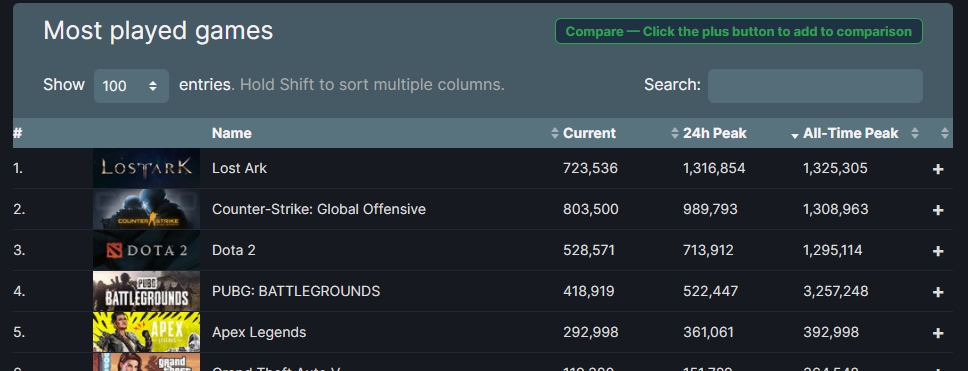The width and height of the screenshot is (968, 371).
Task: Focus the Search input field
Action: [x=815, y=85]
